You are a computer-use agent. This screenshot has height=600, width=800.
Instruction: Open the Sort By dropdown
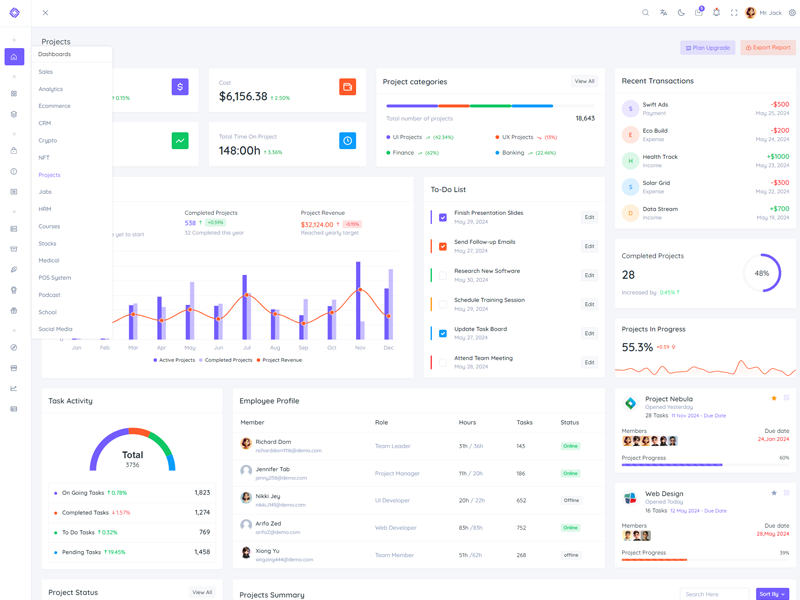click(772, 594)
